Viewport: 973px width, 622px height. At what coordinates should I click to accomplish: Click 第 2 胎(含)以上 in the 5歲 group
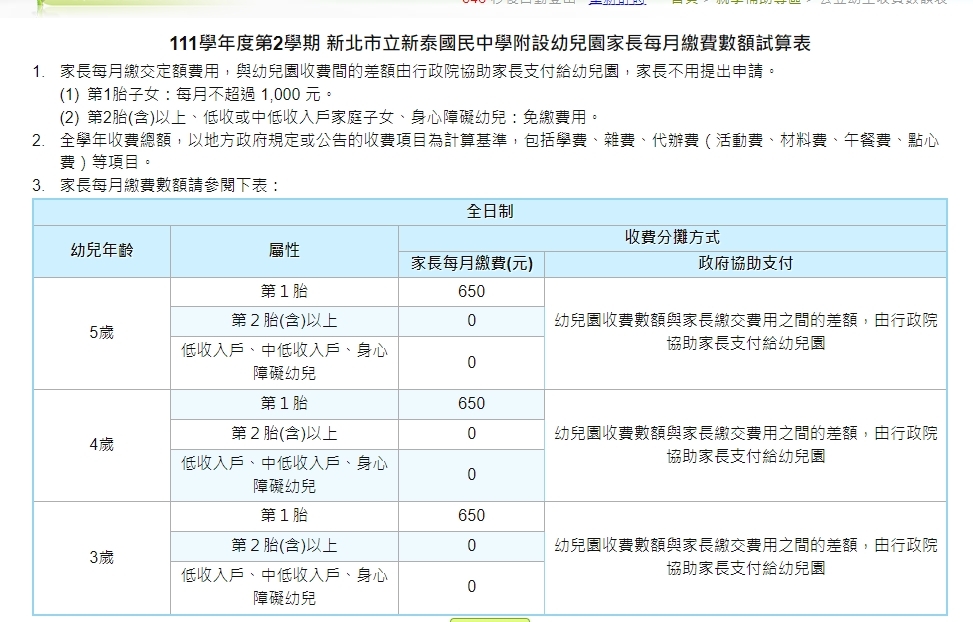284,321
